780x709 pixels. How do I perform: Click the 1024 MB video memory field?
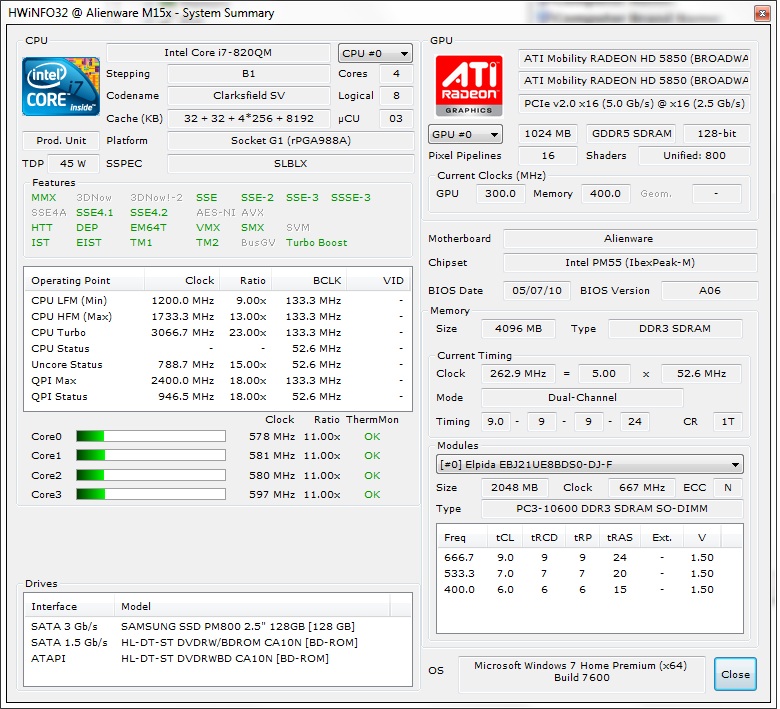coord(548,133)
